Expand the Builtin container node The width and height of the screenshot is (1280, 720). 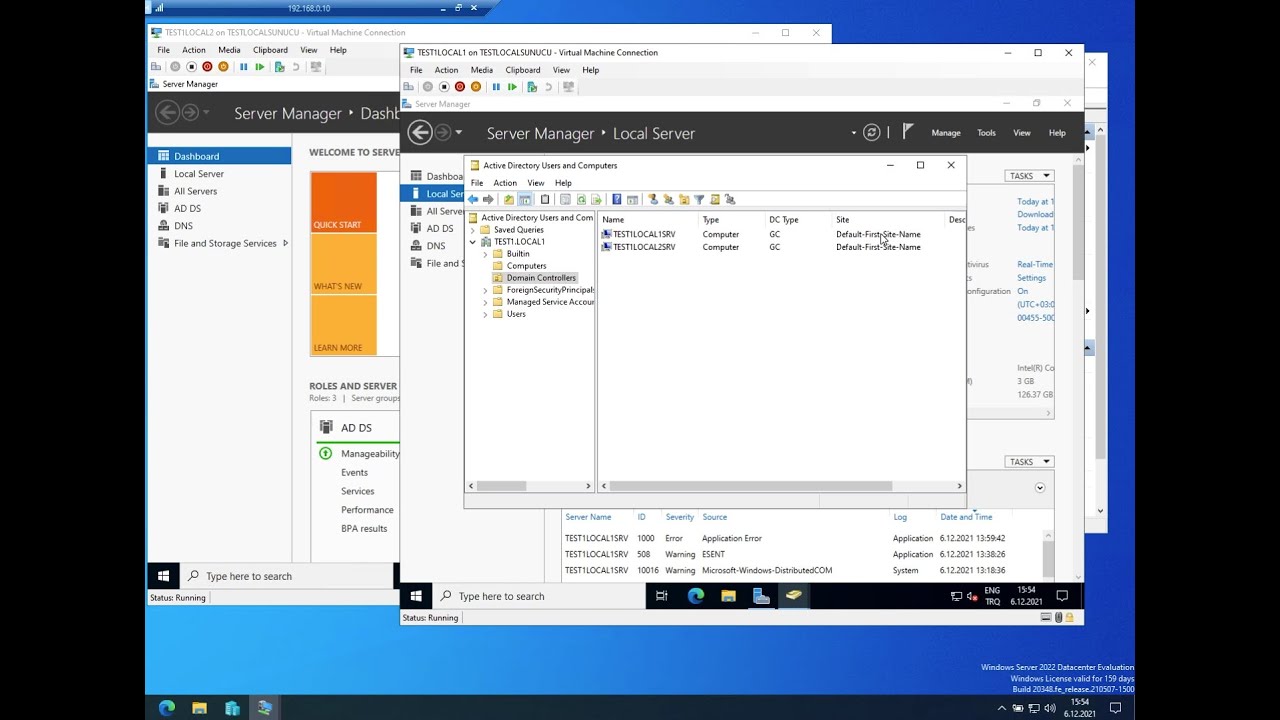tap(485, 254)
